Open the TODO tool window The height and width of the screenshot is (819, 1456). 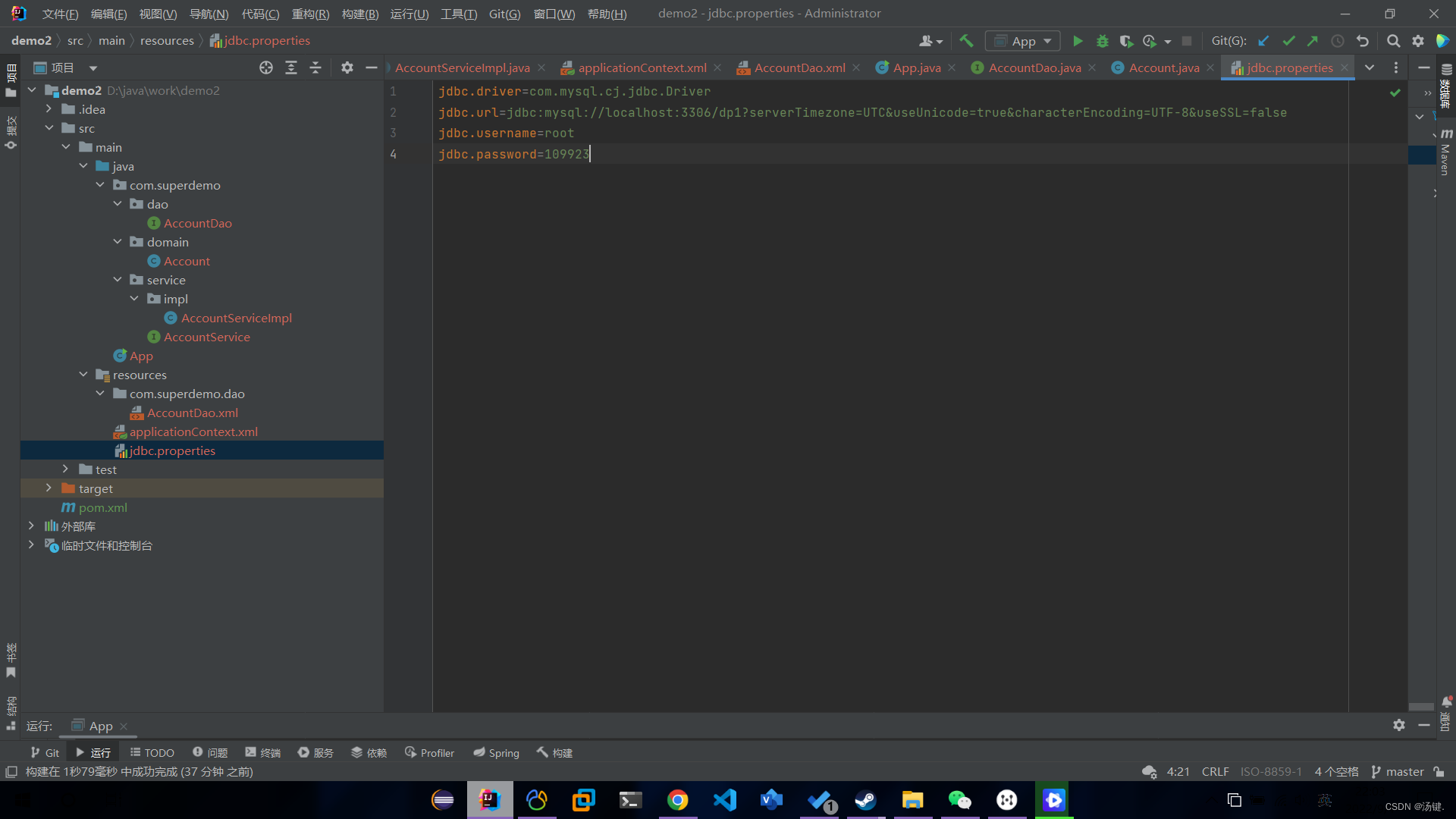(x=152, y=752)
